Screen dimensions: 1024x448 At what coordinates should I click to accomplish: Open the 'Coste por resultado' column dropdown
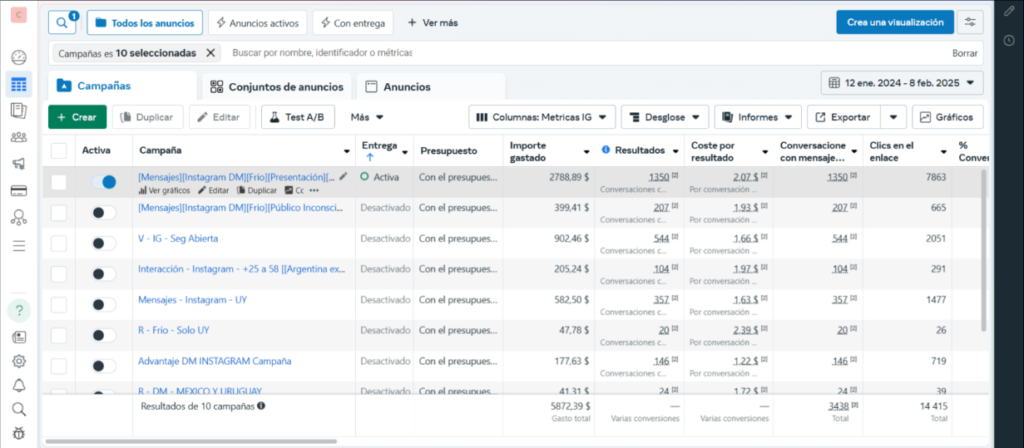[x=765, y=152]
